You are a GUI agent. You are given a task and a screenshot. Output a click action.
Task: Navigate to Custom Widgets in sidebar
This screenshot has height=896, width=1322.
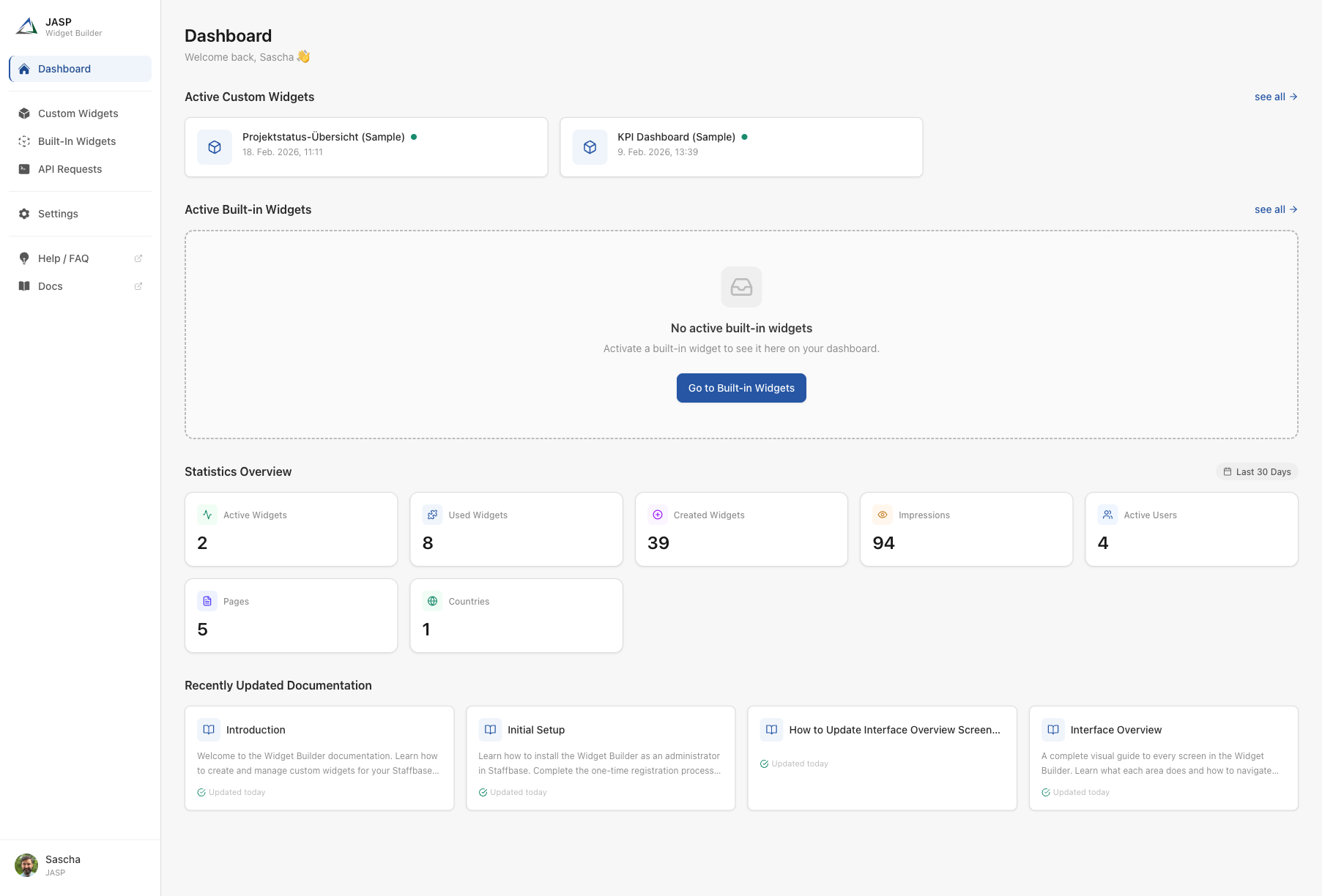click(78, 113)
